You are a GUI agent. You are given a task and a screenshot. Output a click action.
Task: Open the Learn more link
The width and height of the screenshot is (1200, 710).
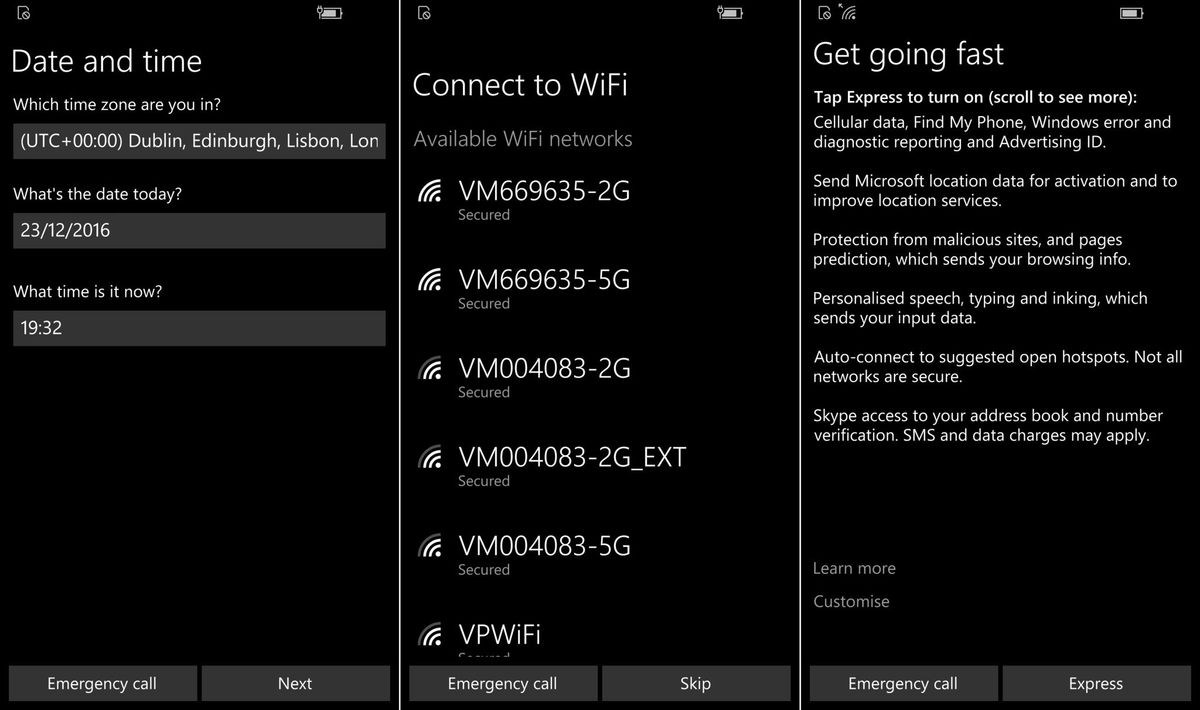(854, 568)
